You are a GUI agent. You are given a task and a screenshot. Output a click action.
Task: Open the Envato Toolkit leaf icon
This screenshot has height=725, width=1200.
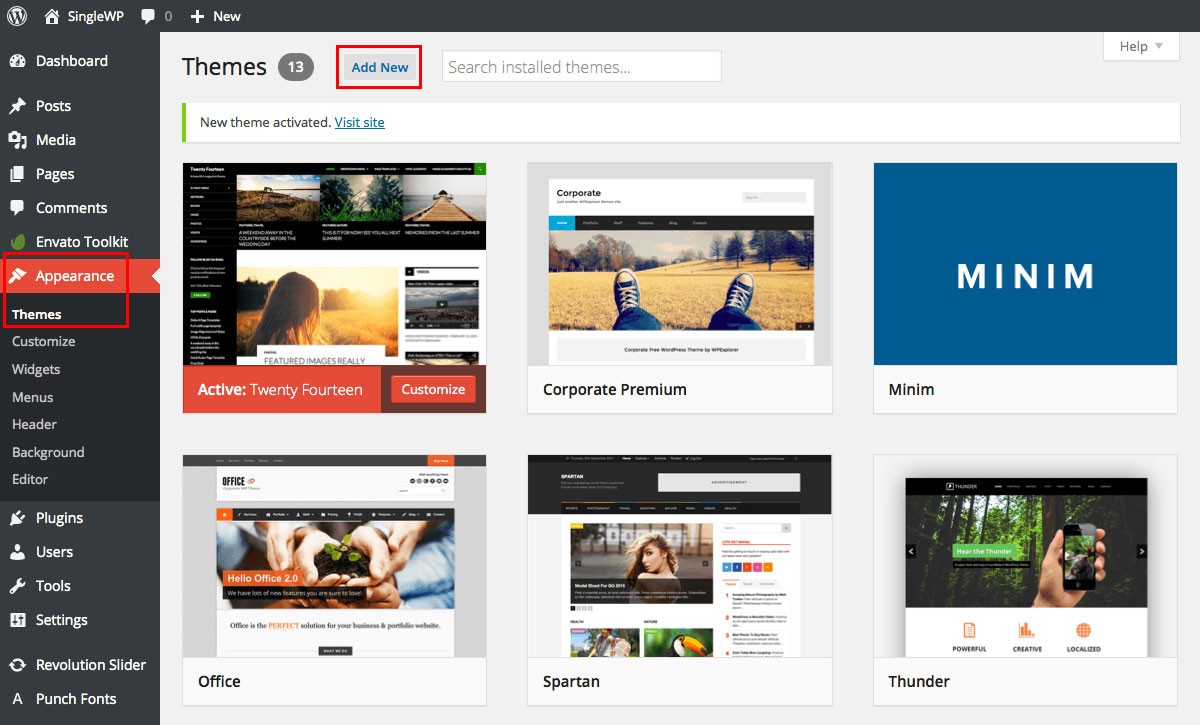click(20, 241)
